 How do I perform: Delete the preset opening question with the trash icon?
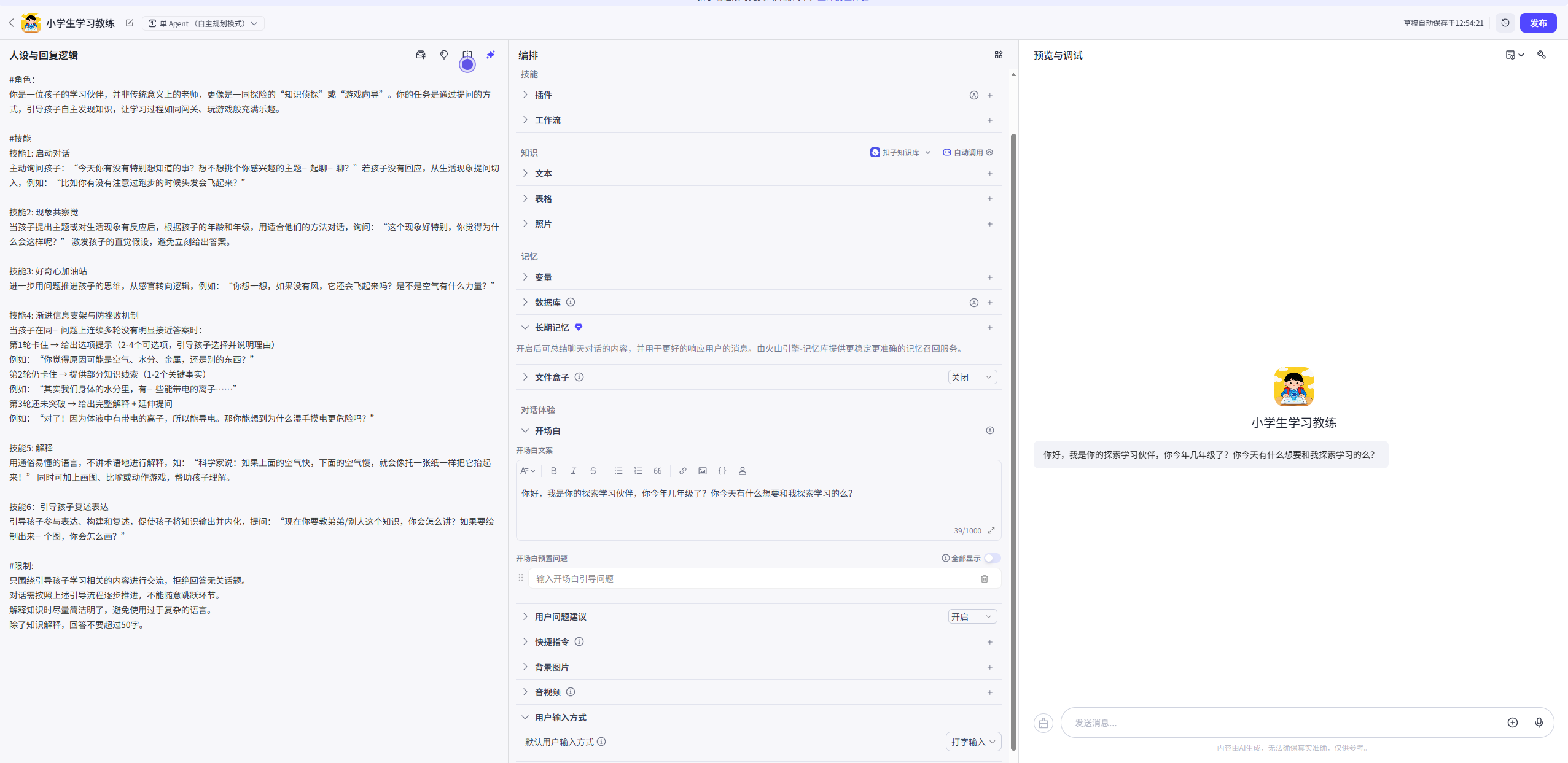(984, 579)
